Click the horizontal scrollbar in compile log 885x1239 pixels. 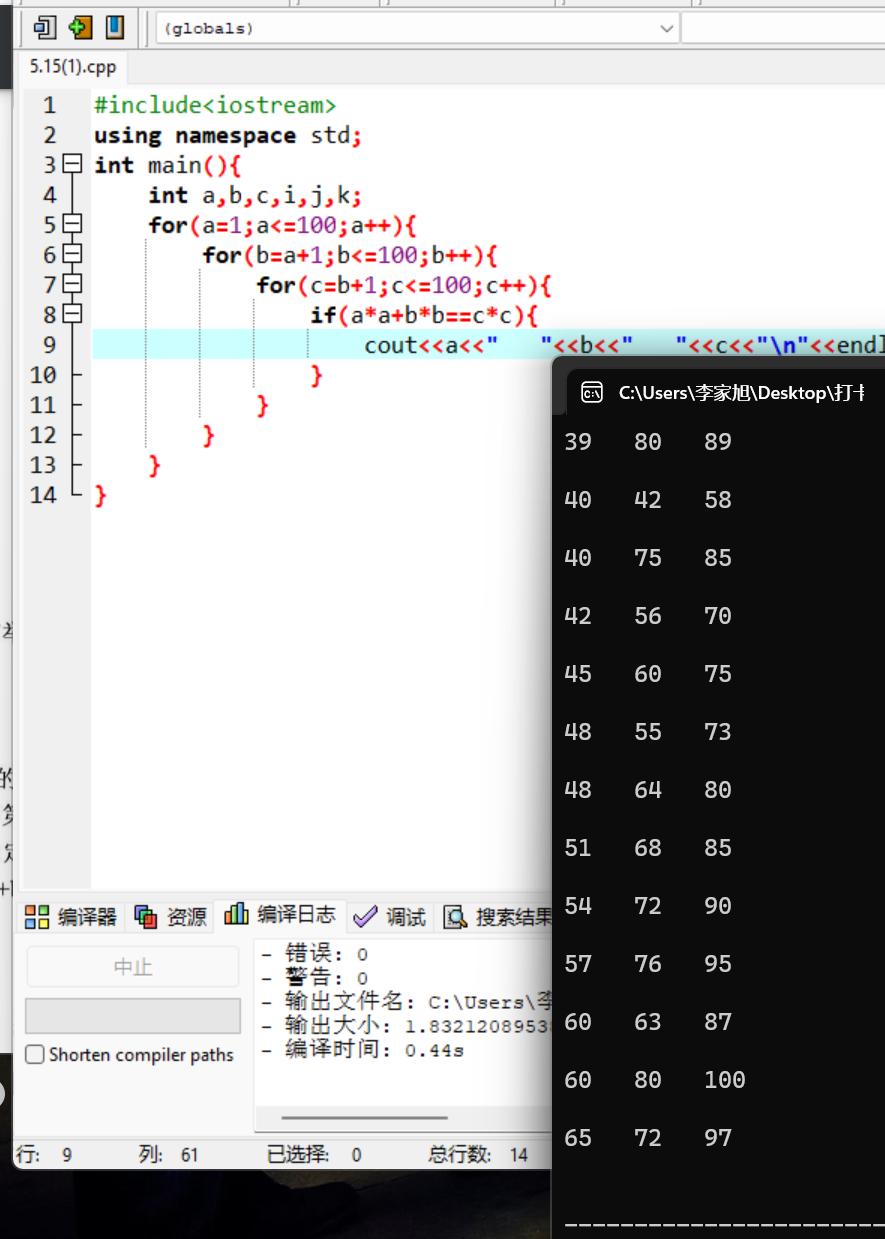pos(364,1118)
